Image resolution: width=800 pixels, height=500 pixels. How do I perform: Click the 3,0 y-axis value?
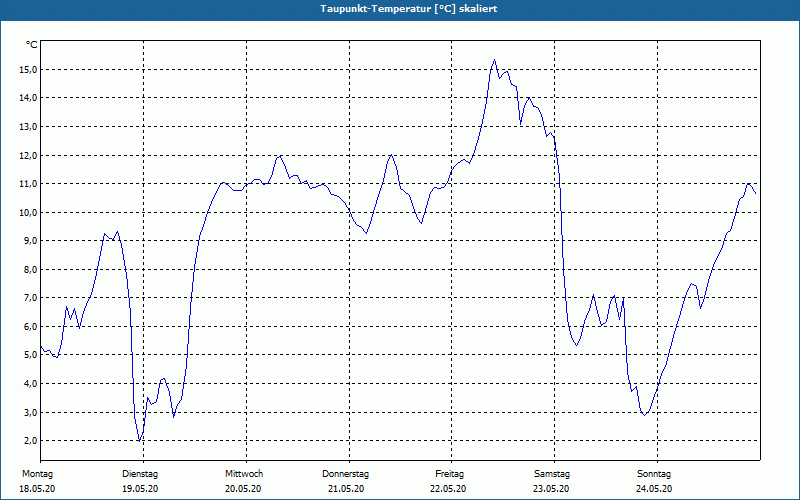30,412
